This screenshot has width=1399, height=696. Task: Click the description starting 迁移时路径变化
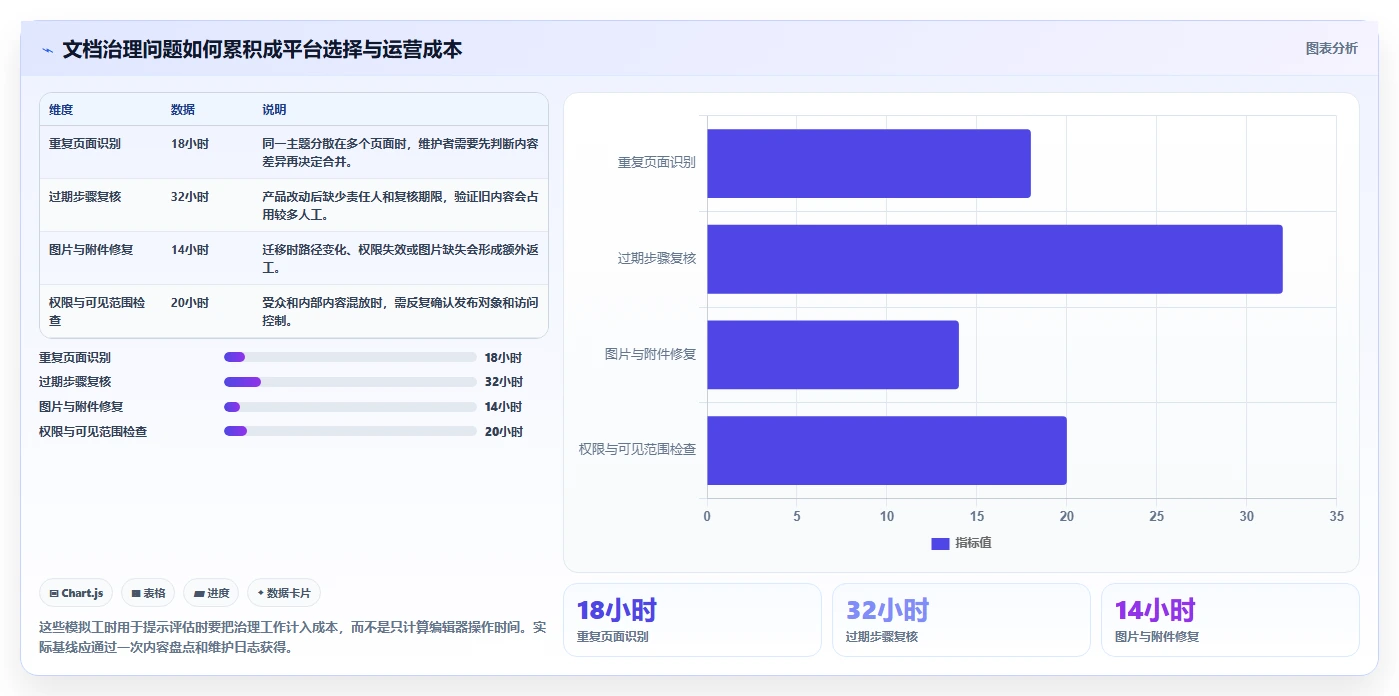(x=400, y=258)
